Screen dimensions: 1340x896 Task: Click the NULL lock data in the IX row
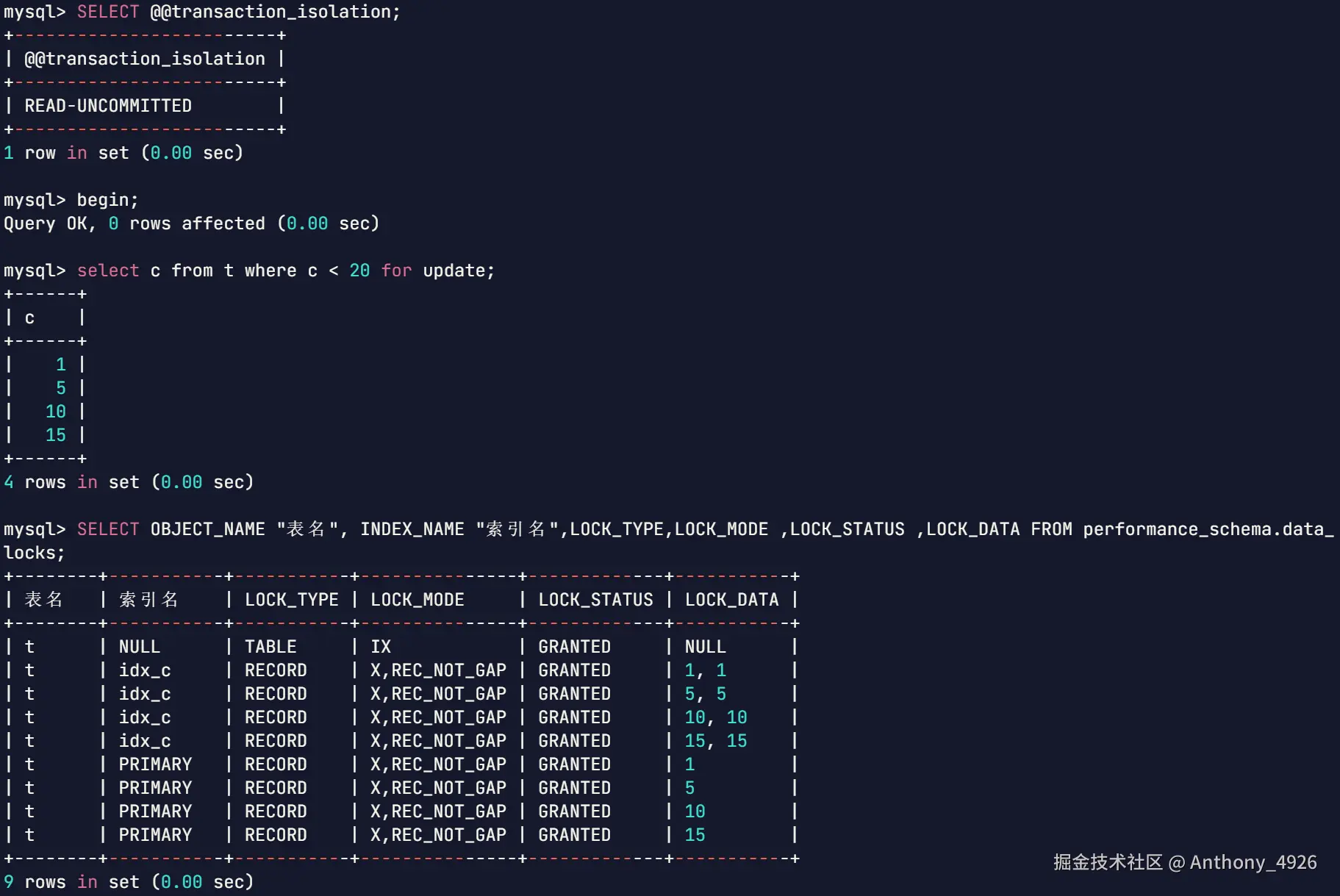click(x=706, y=647)
